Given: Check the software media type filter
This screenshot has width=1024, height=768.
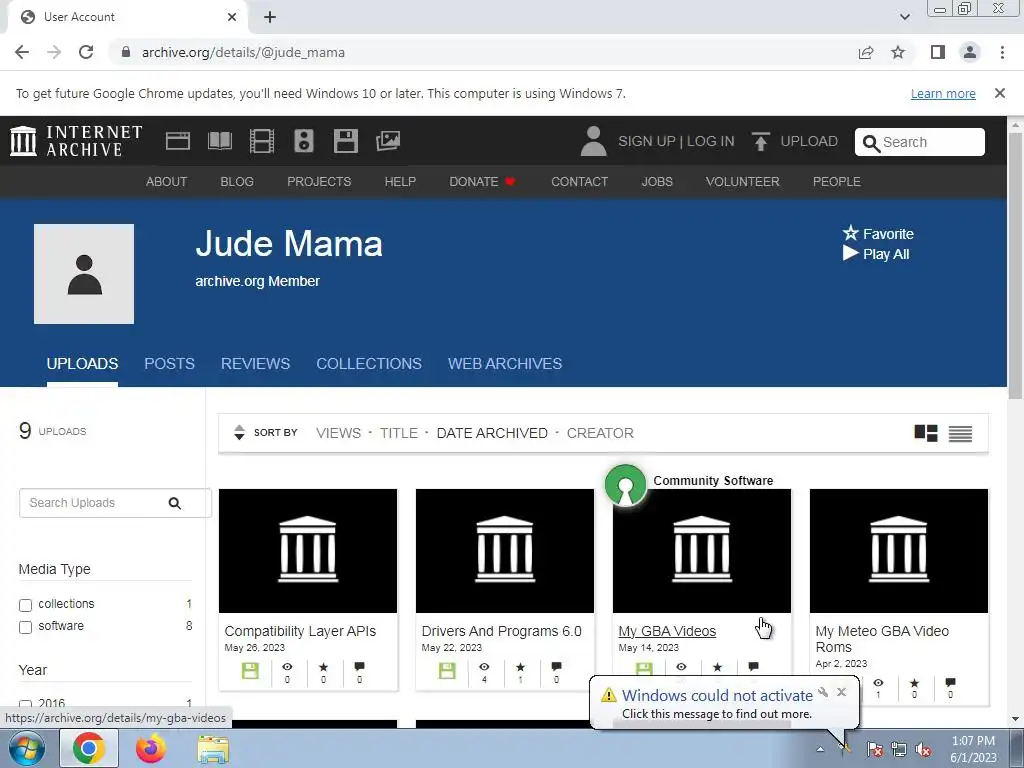Looking at the screenshot, I should (25, 627).
